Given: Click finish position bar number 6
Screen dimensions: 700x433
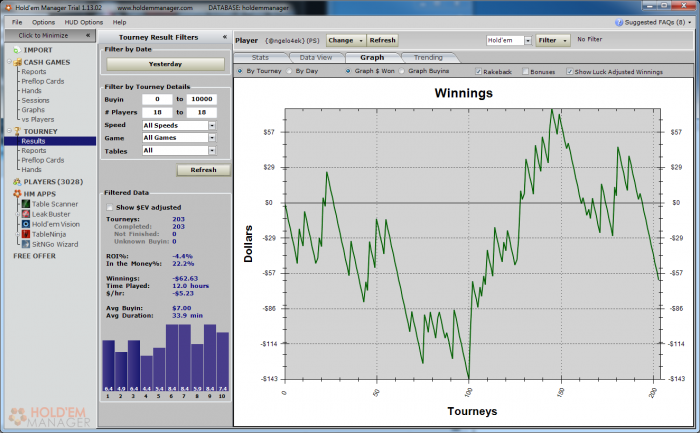Looking at the screenshot, I should click(172, 358).
